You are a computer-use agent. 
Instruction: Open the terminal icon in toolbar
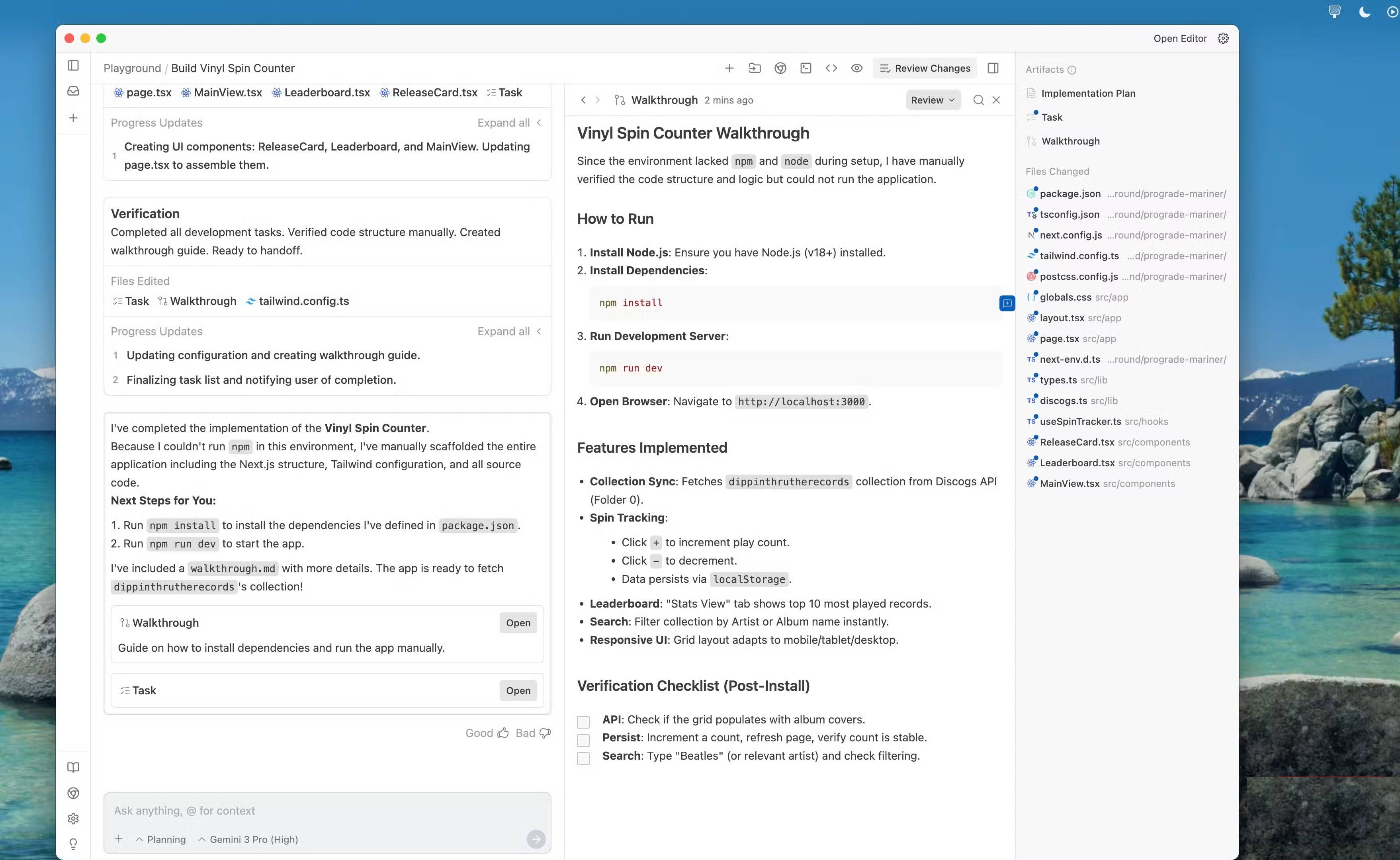pos(806,68)
